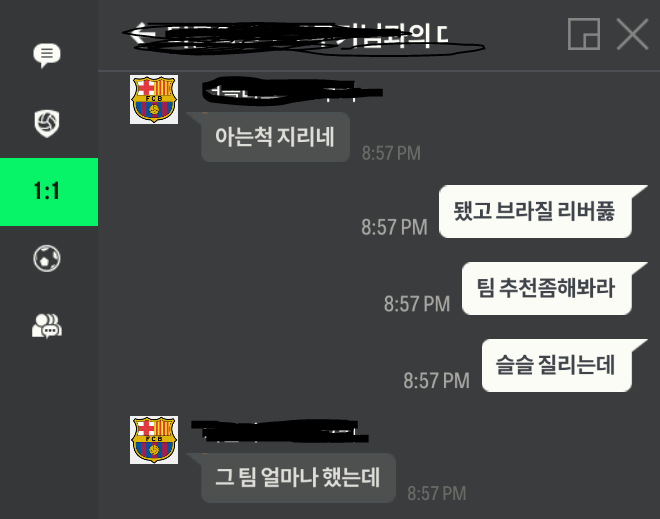This screenshot has width=660, height=519.
Task: Open the club shield soccer icon
Action: click(47, 123)
